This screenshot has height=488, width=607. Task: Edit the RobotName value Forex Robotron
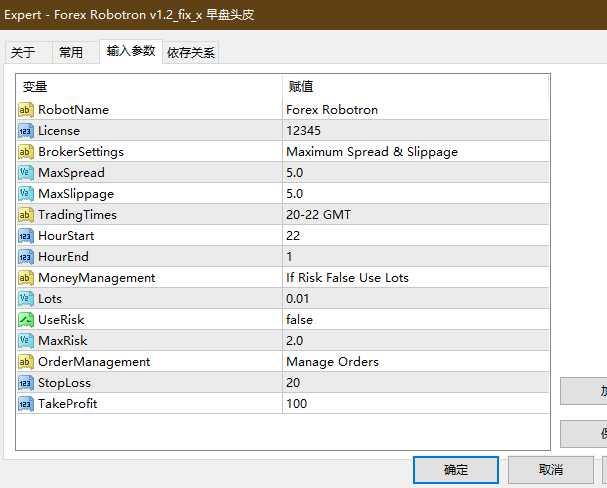coord(332,110)
